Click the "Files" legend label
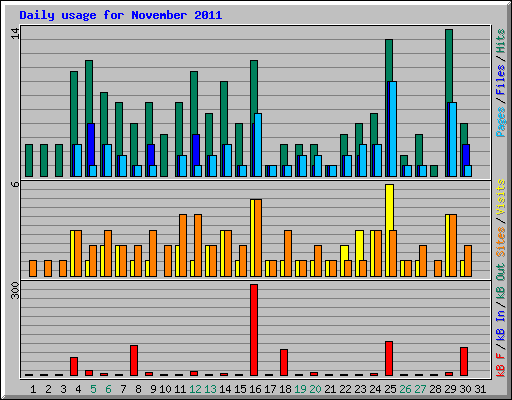 point(500,80)
